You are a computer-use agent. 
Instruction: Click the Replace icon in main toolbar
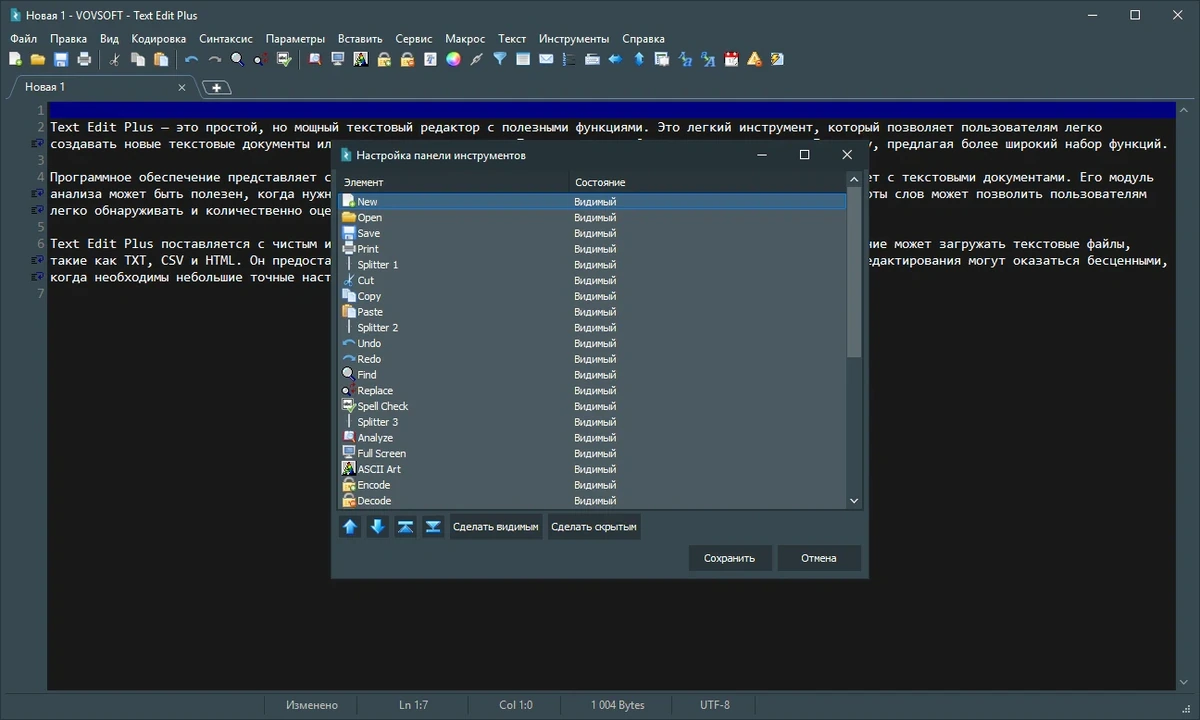(x=260, y=59)
